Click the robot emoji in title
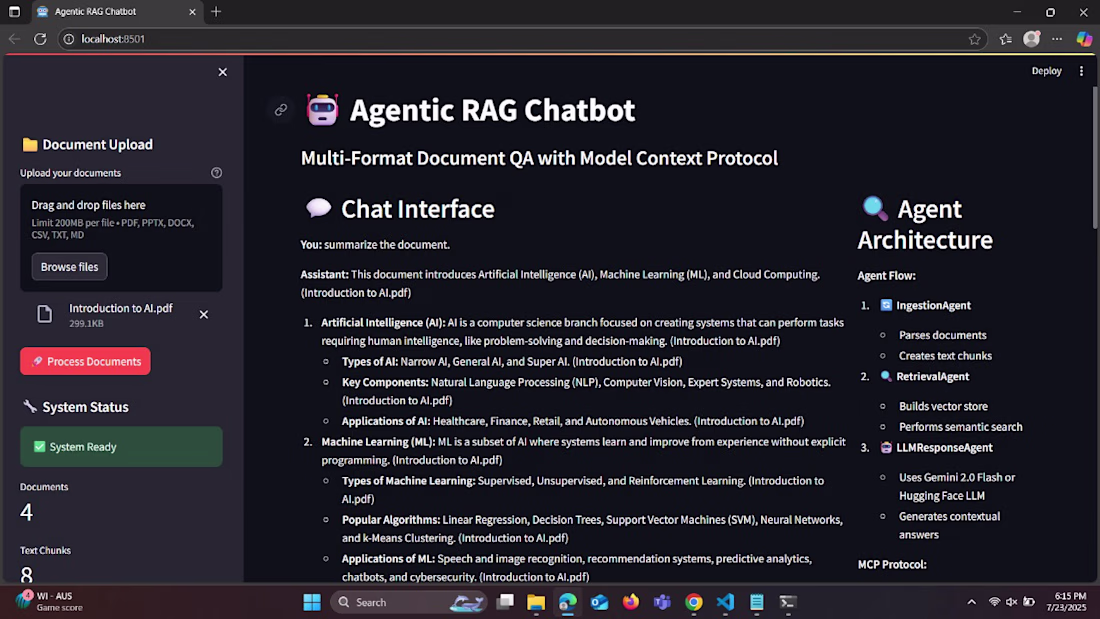Viewport: 1100px width, 619px height. point(323,110)
